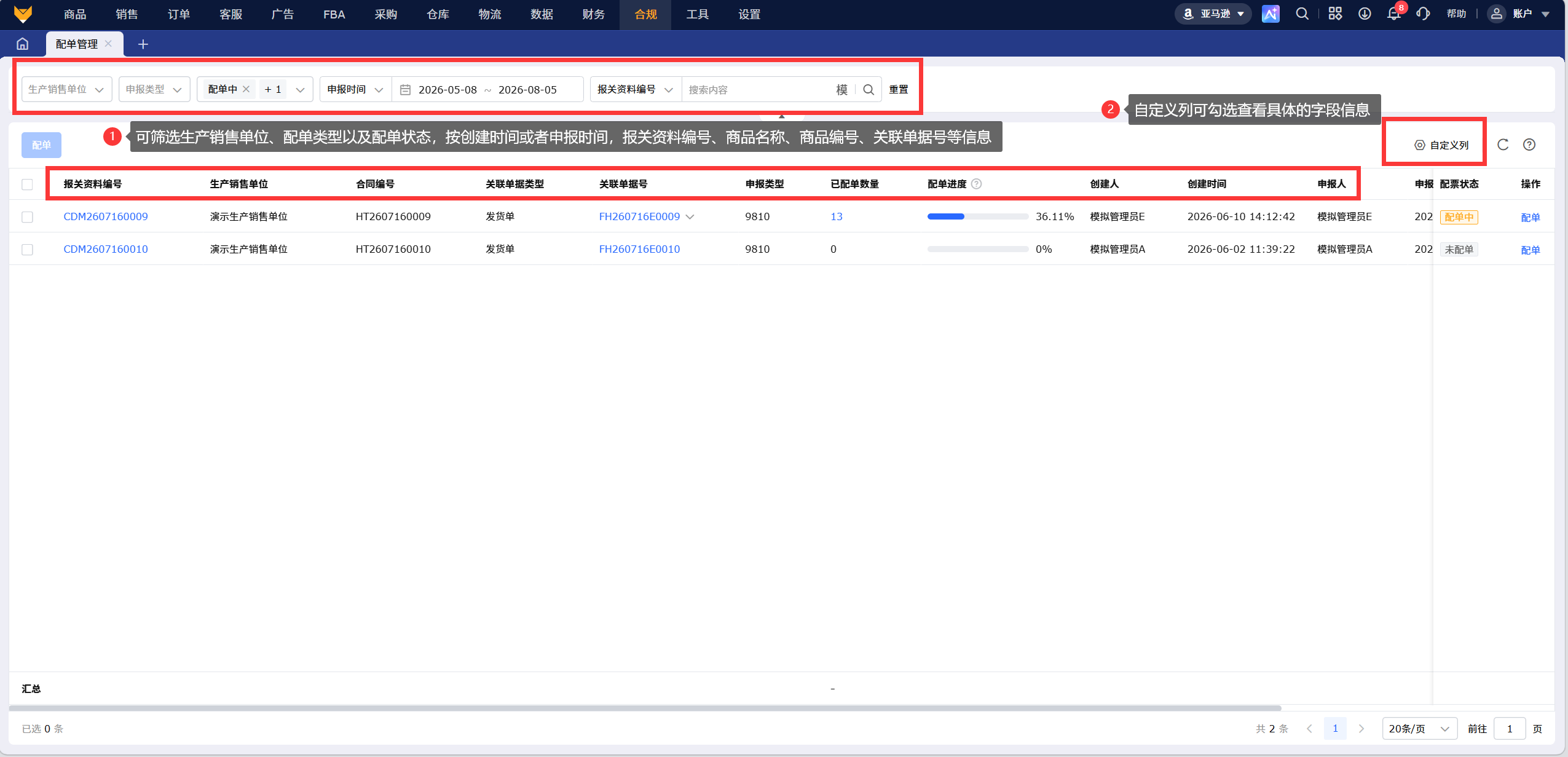Click the refresh table icon
Screen dimensions: 1568x757
pos(1503,145)
